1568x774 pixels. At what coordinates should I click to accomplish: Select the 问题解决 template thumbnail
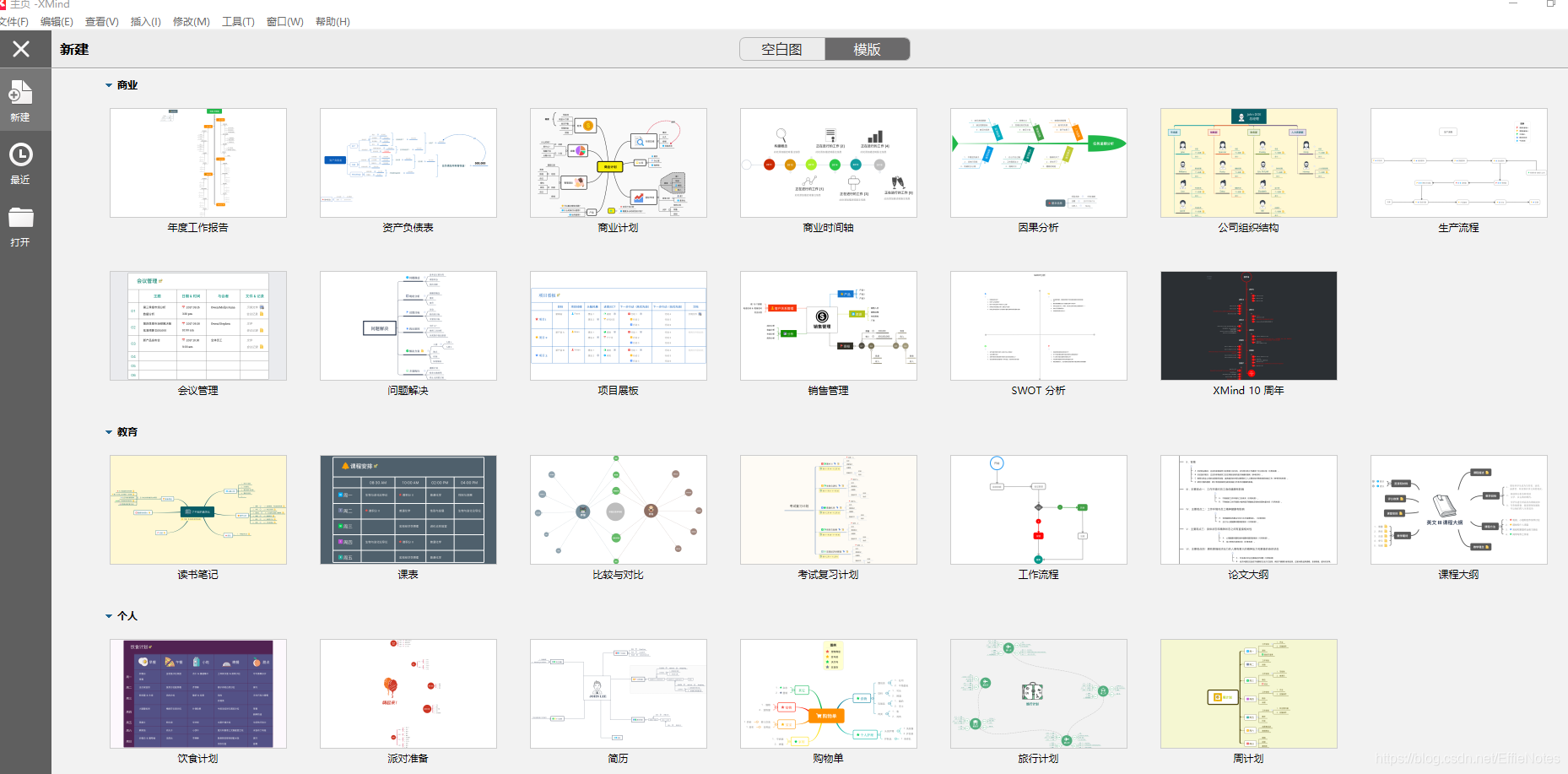(x=408, y=326)
